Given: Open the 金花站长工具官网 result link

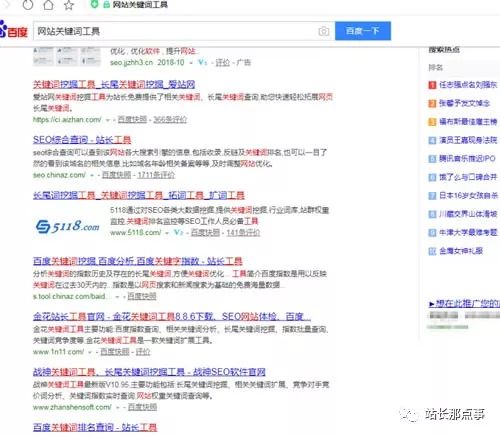Looking at the screenshot, I should coord(172,316).
